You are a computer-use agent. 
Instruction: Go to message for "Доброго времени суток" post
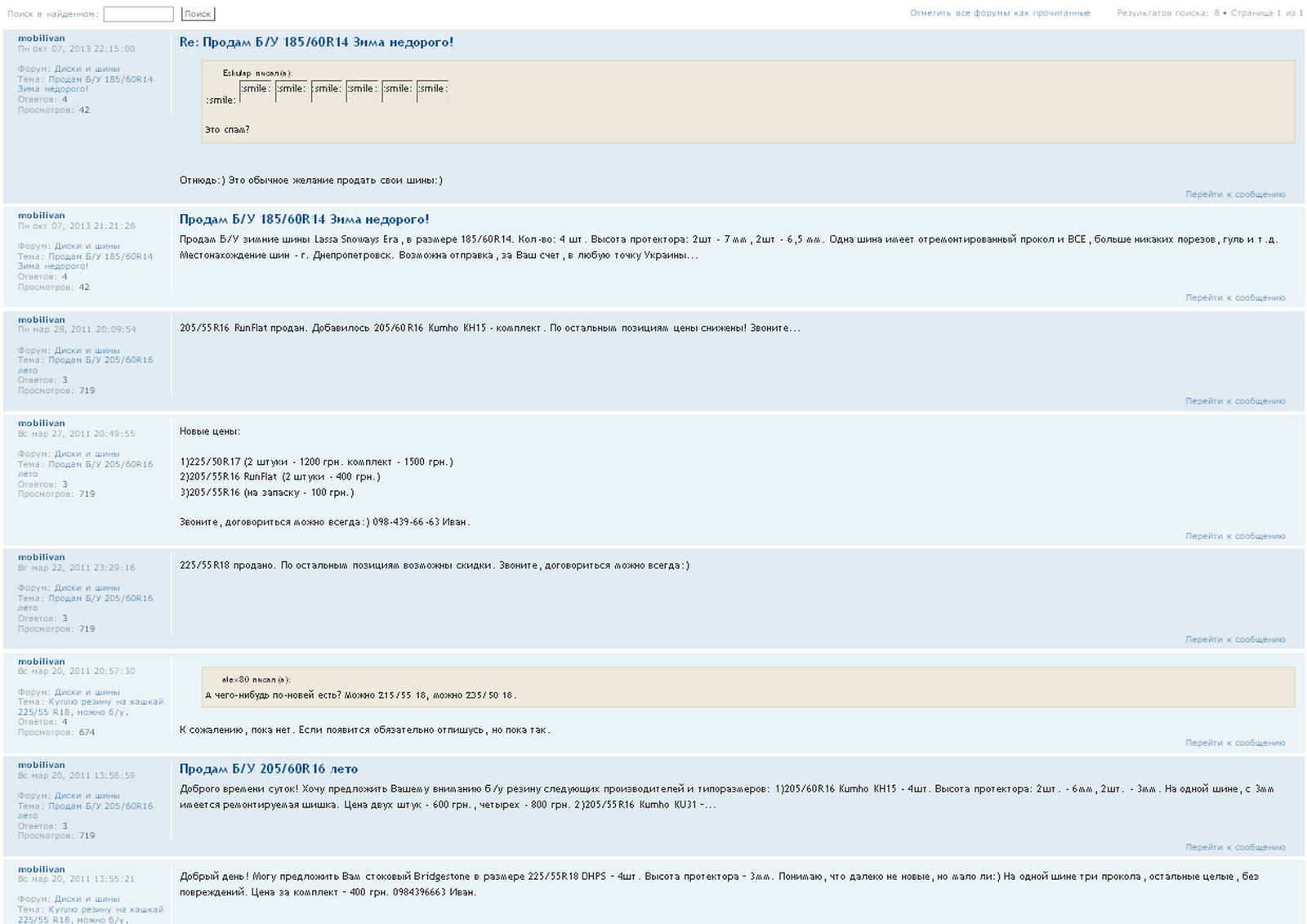pos(1234,847)
